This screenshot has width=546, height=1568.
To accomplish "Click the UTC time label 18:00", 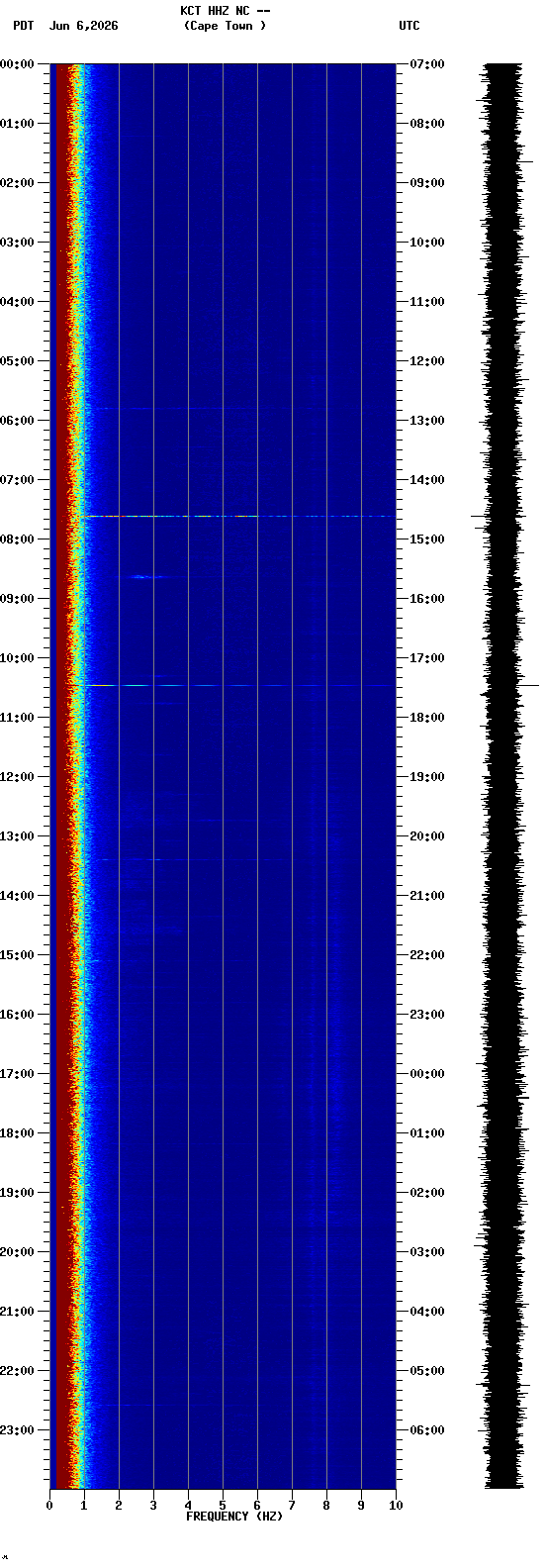I will [x=427, y=718].
